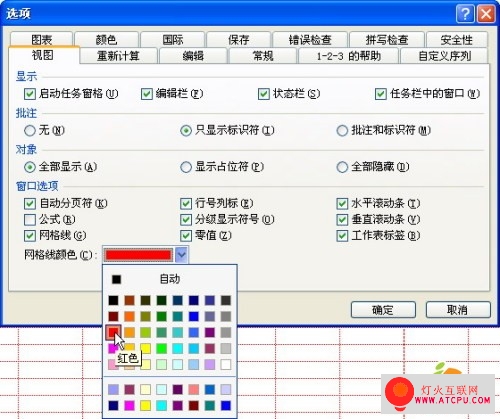Pick the automatic black color square
The width and height of the screenshot is (500, 419).
tap(116, 279)
